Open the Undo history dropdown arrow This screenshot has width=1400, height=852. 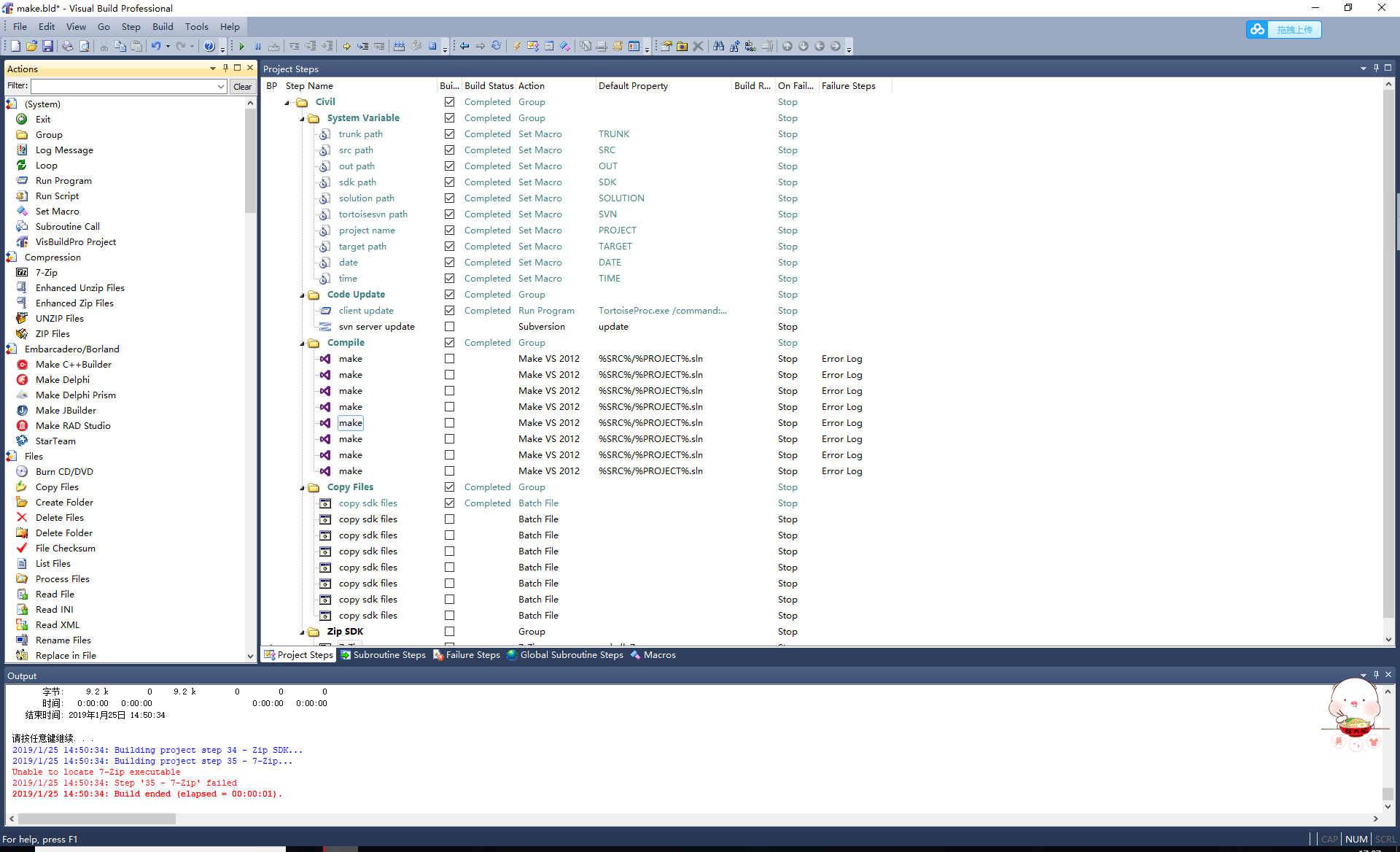point(168,46)
